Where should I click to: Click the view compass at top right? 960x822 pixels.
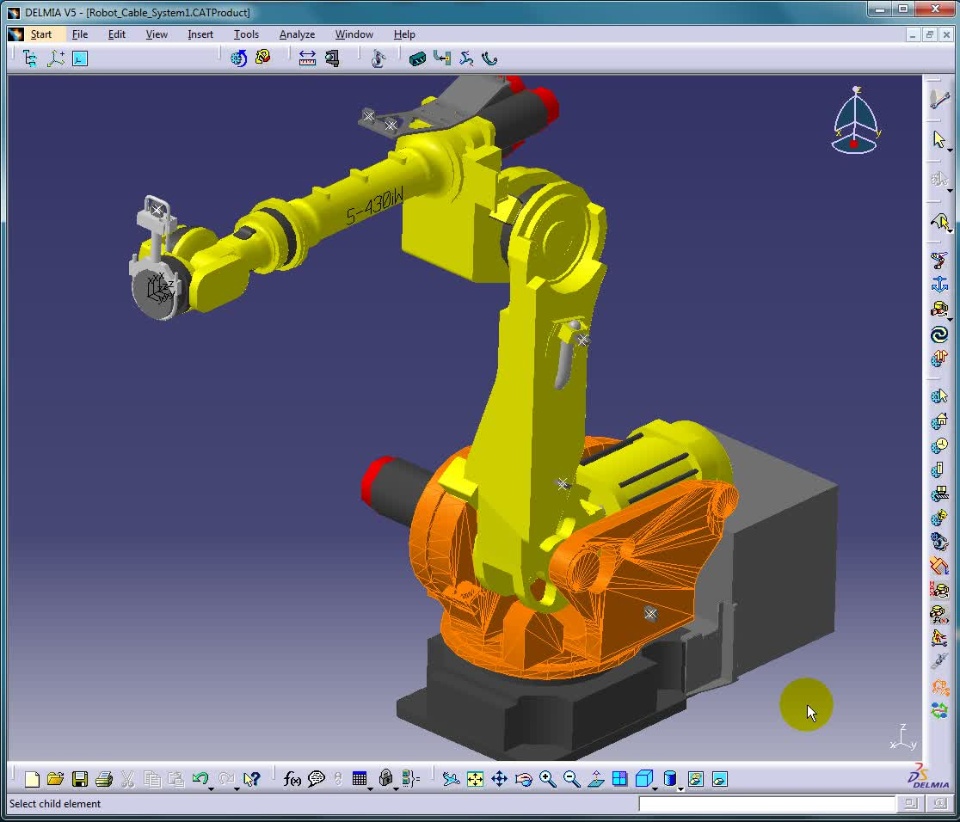point(856,121)
